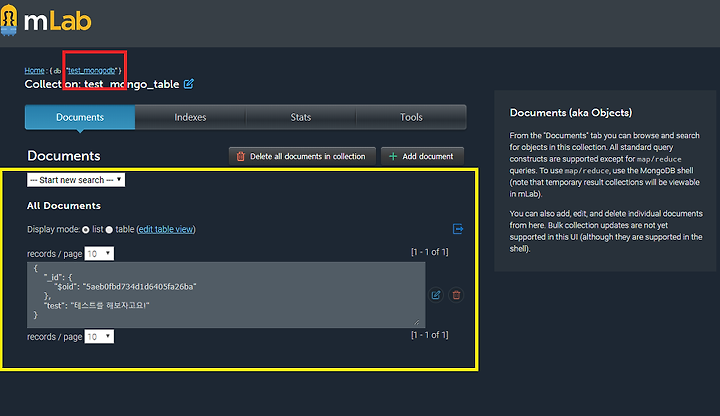720x416 pixels.
Task: Select the list display mode radio
Action: pyautogui.click(x=86, y=230)
